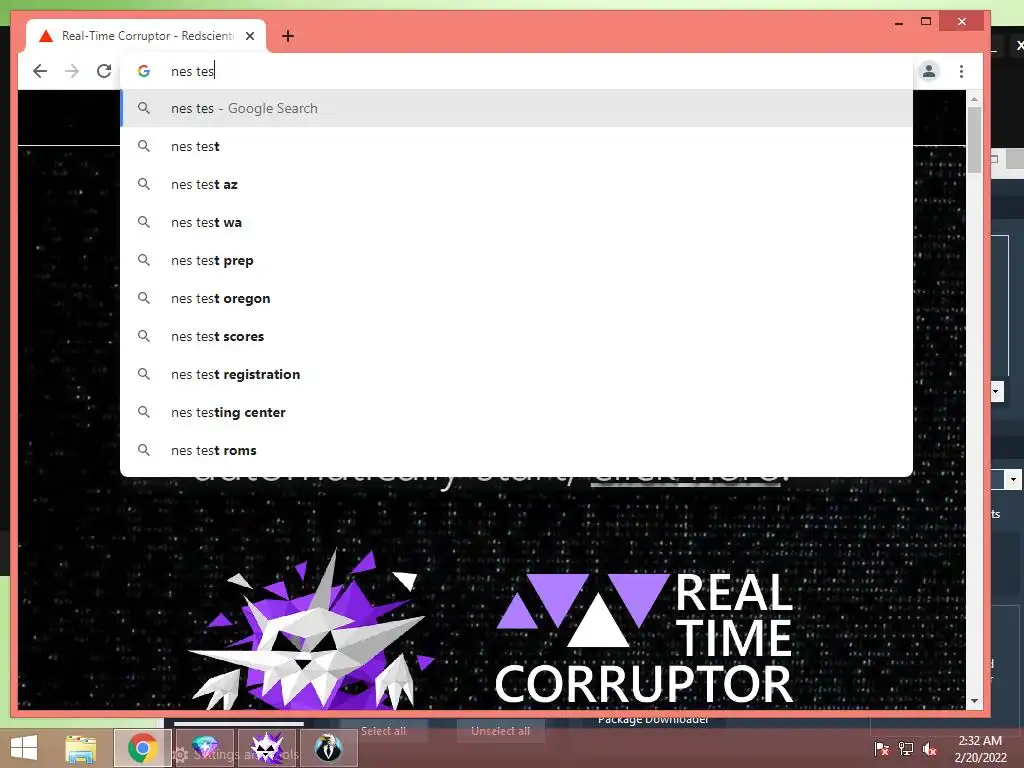Switch to Chrome on the taskbar
The height and width of the screenshot is (768, 1024).
coord(142,748)
